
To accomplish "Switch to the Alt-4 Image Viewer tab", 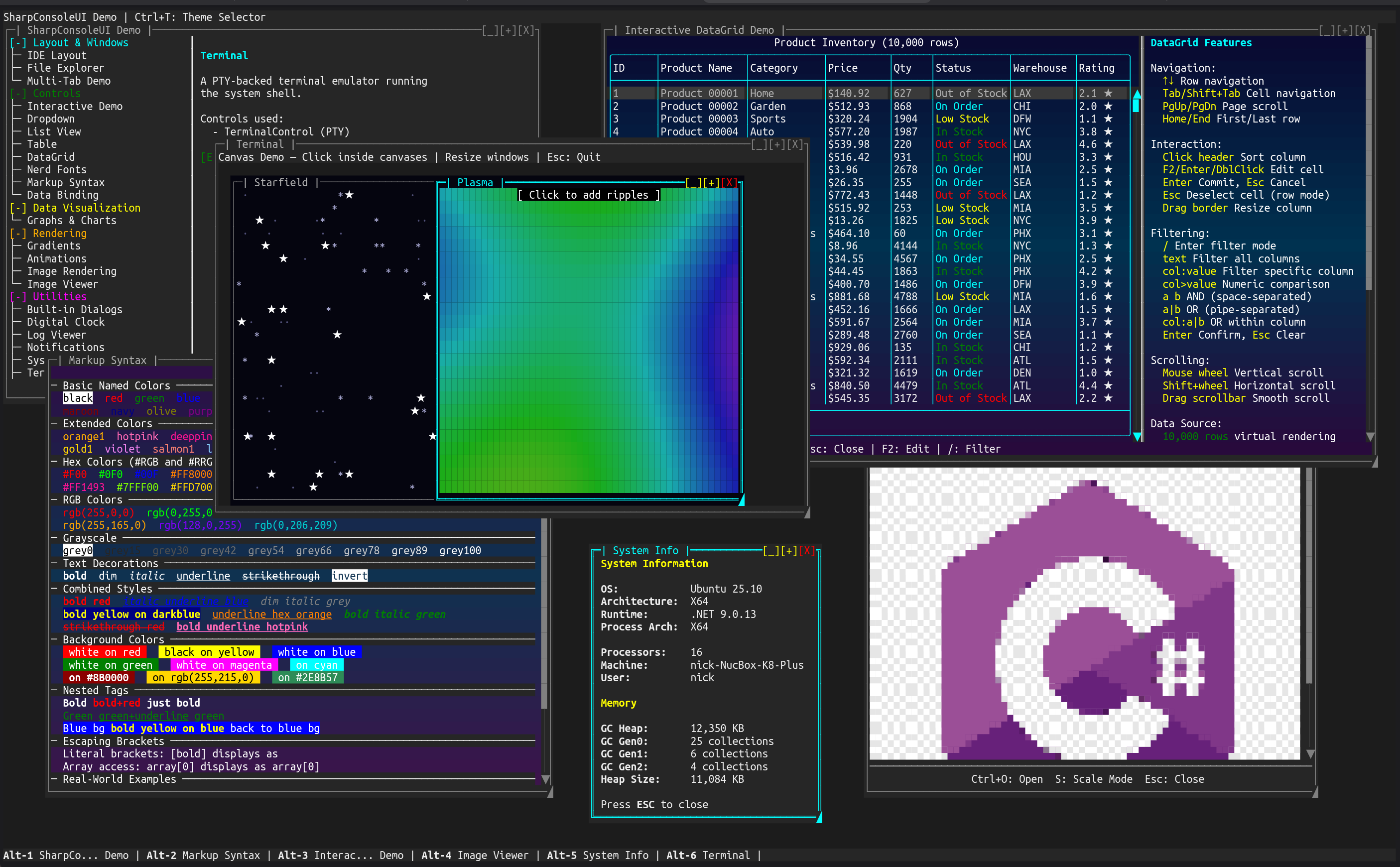I will pos(475,855).
